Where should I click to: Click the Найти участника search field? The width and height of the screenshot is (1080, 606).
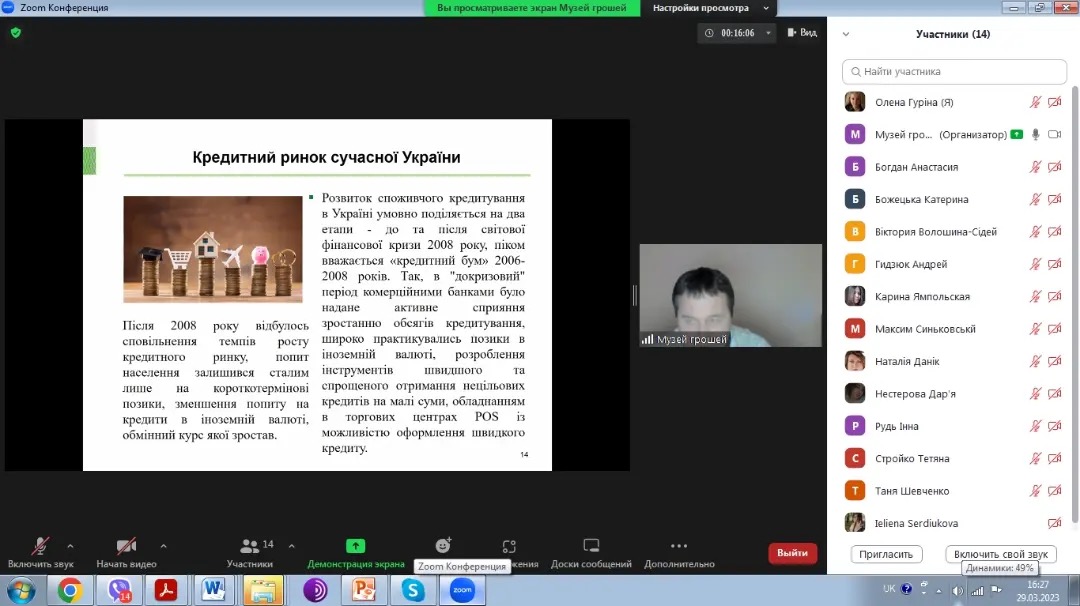(954, 72)
